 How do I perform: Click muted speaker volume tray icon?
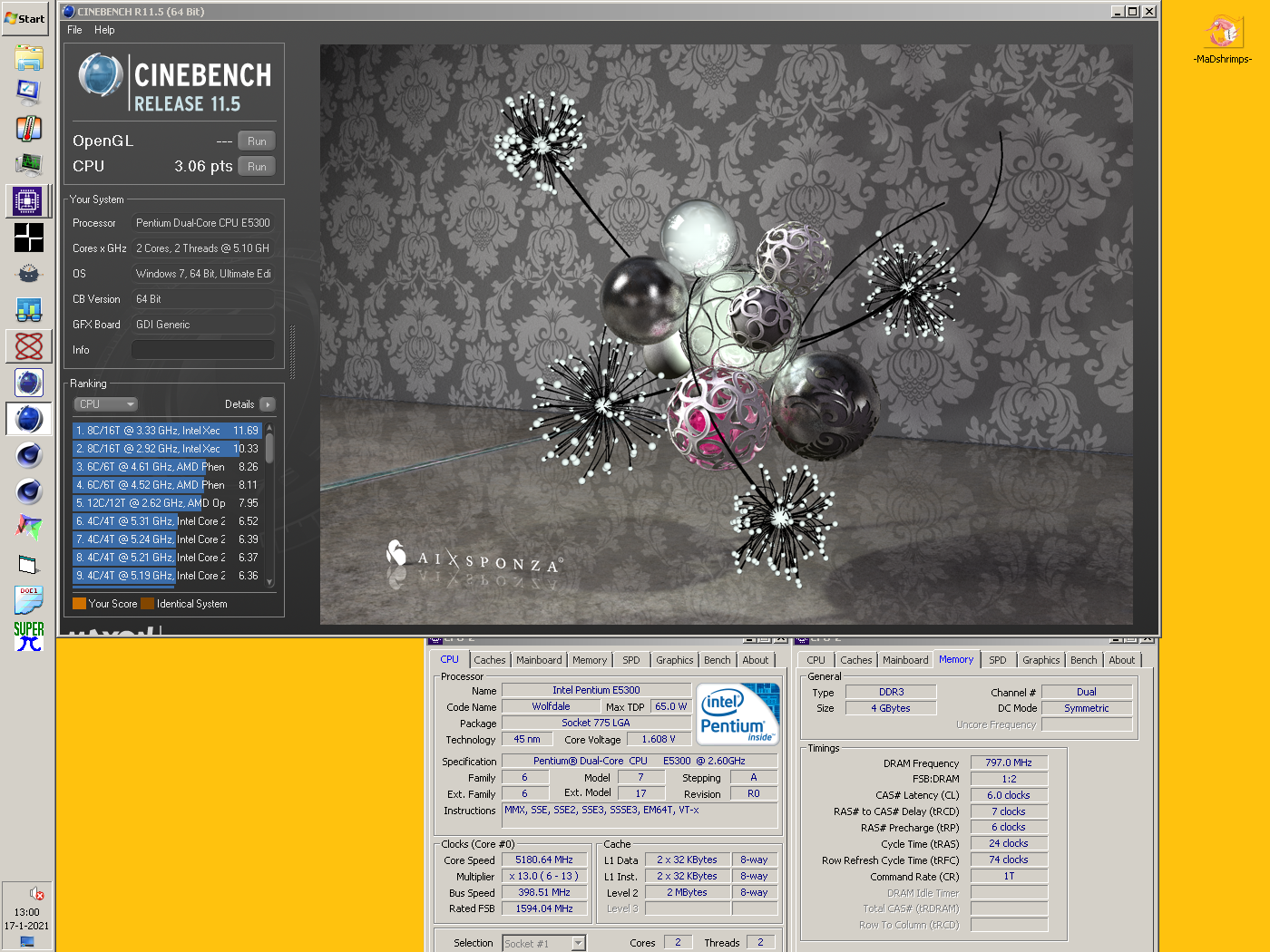click(36, 894)
